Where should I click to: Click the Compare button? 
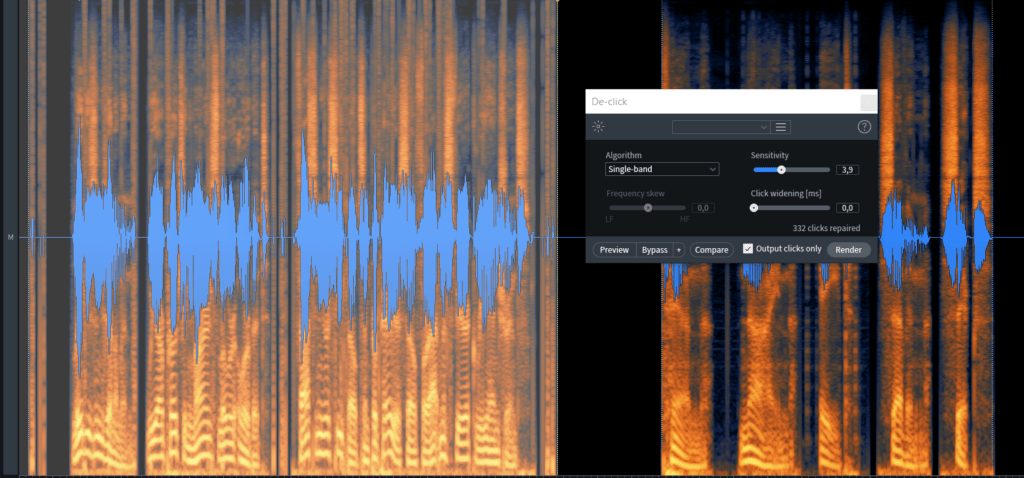pos(711,249)
